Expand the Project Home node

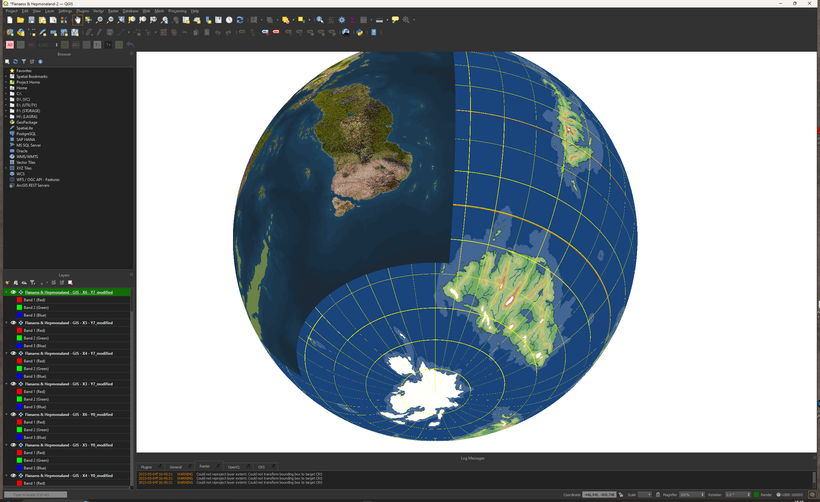[6, 82]
